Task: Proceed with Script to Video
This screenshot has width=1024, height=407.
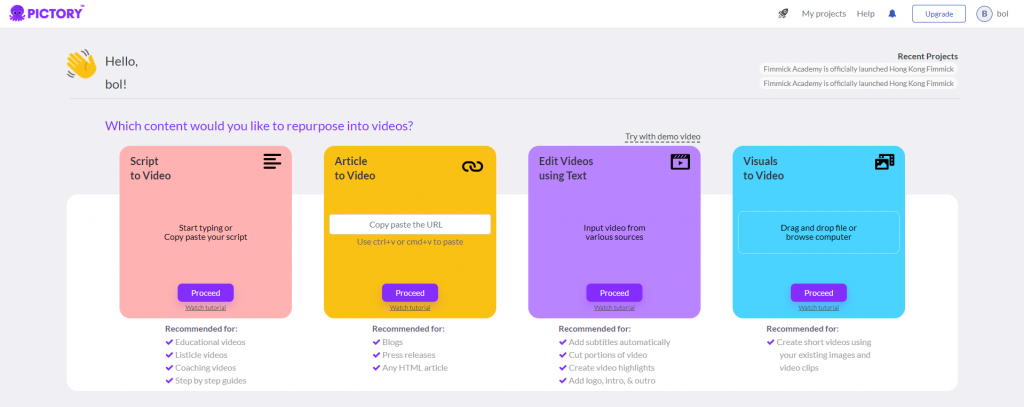Action: point(206,293)
